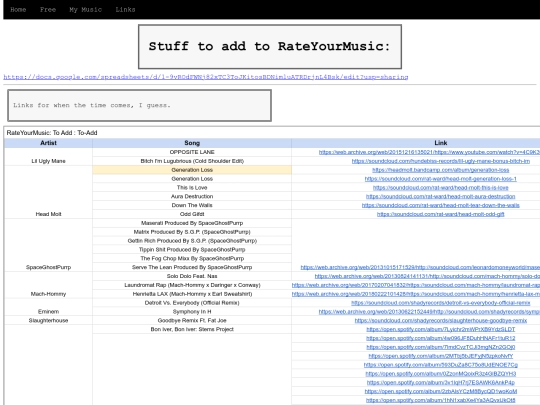This screenshot has width=540, height=405.
Task: Open the Serve The Lean web archive link
Action: pos(420,267)
